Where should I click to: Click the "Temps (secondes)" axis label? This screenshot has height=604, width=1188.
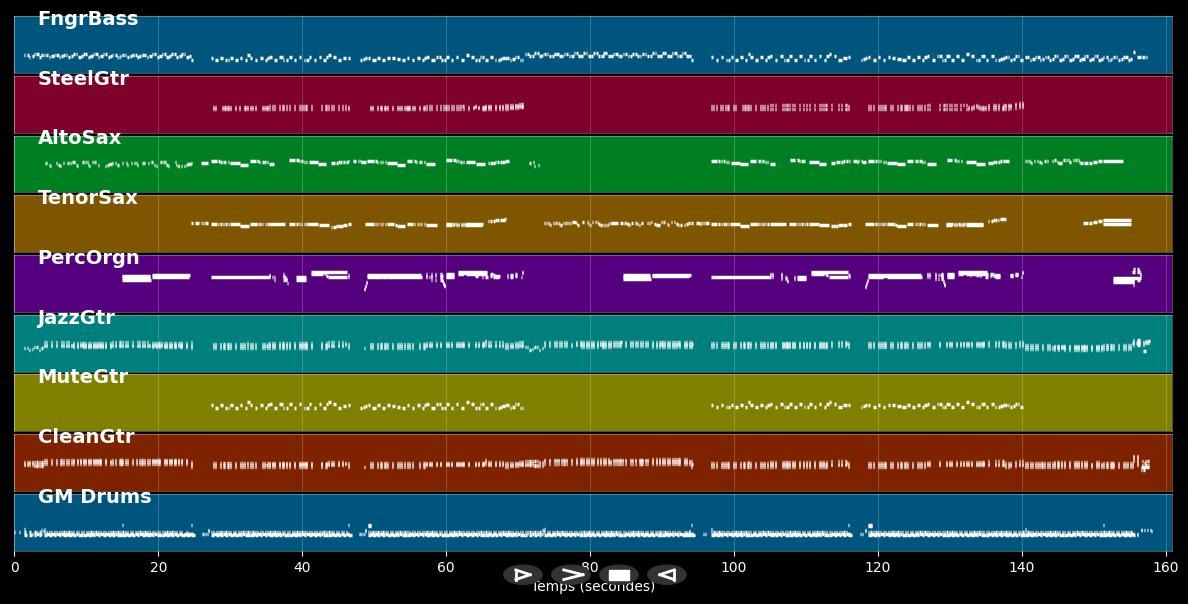593,587
